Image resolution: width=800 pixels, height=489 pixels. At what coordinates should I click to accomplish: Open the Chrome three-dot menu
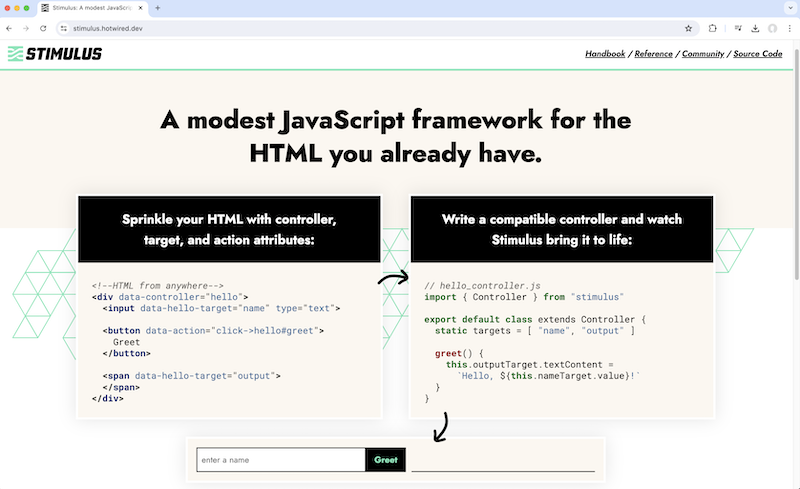click(789, 28)
